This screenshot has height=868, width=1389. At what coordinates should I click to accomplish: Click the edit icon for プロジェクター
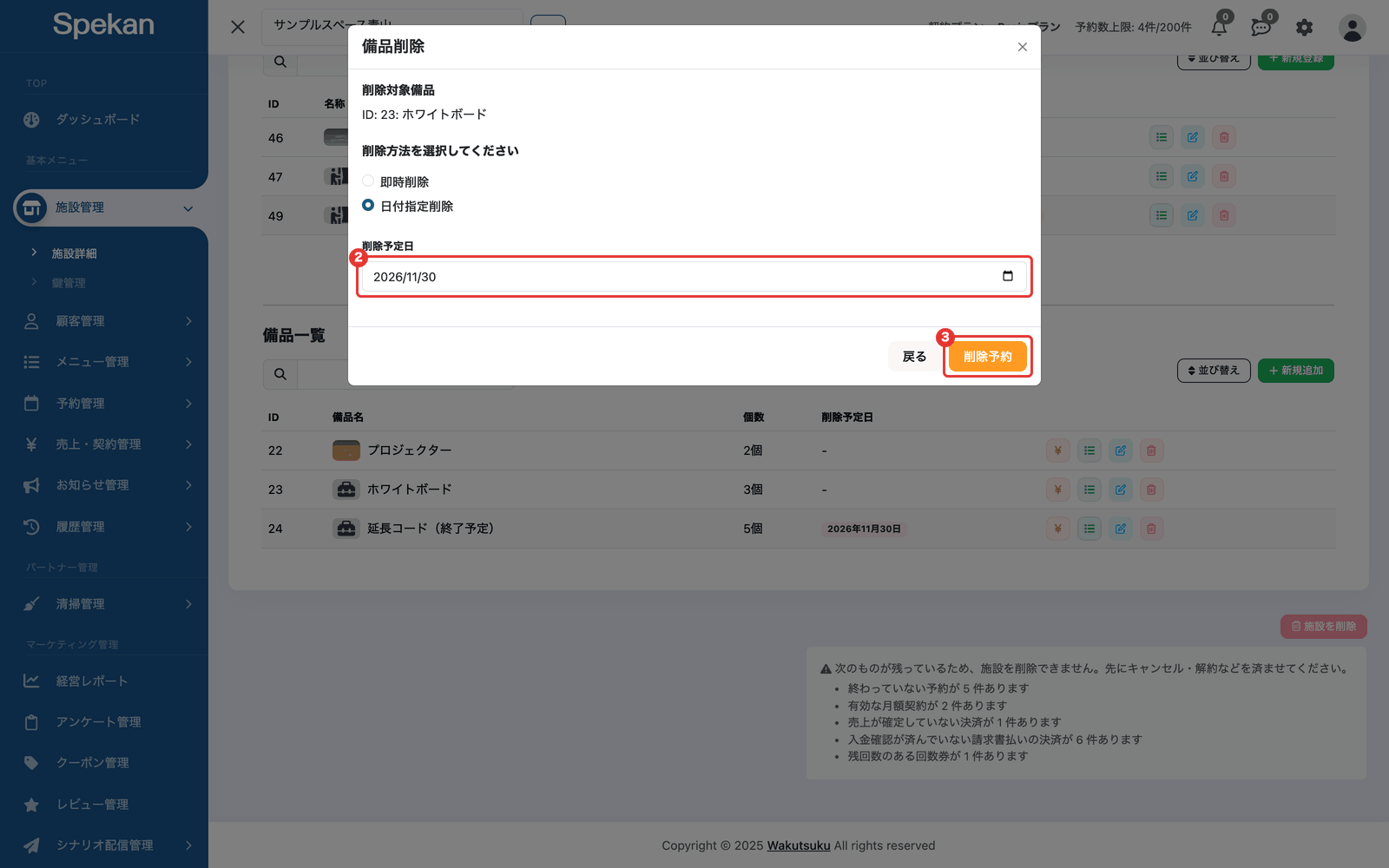point(1121,450)
